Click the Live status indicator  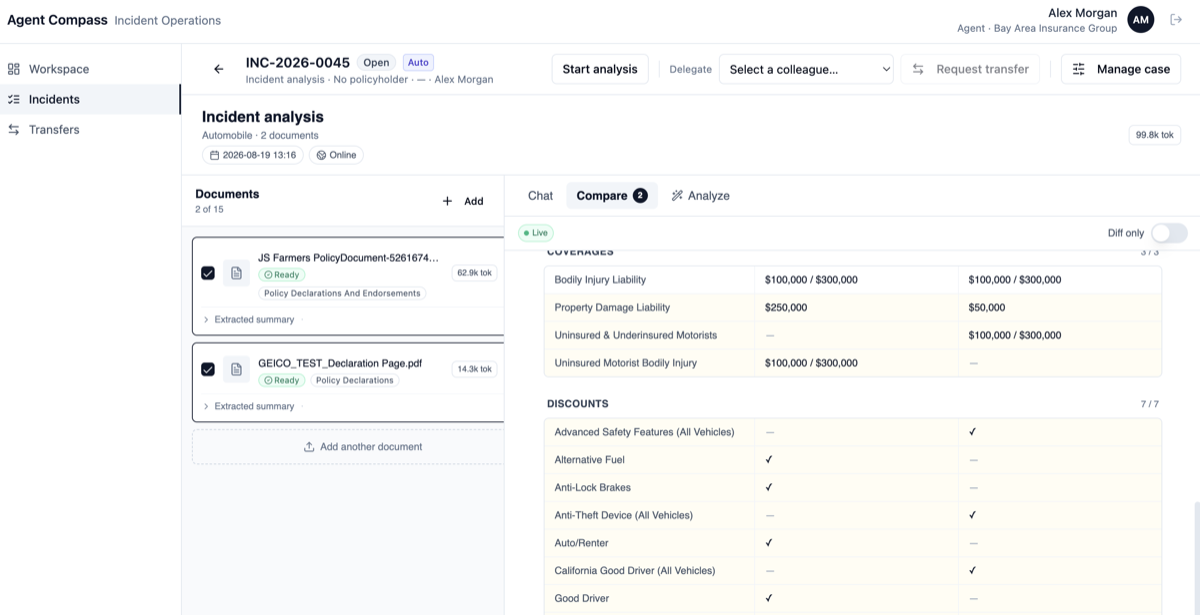tap(535, 233)
